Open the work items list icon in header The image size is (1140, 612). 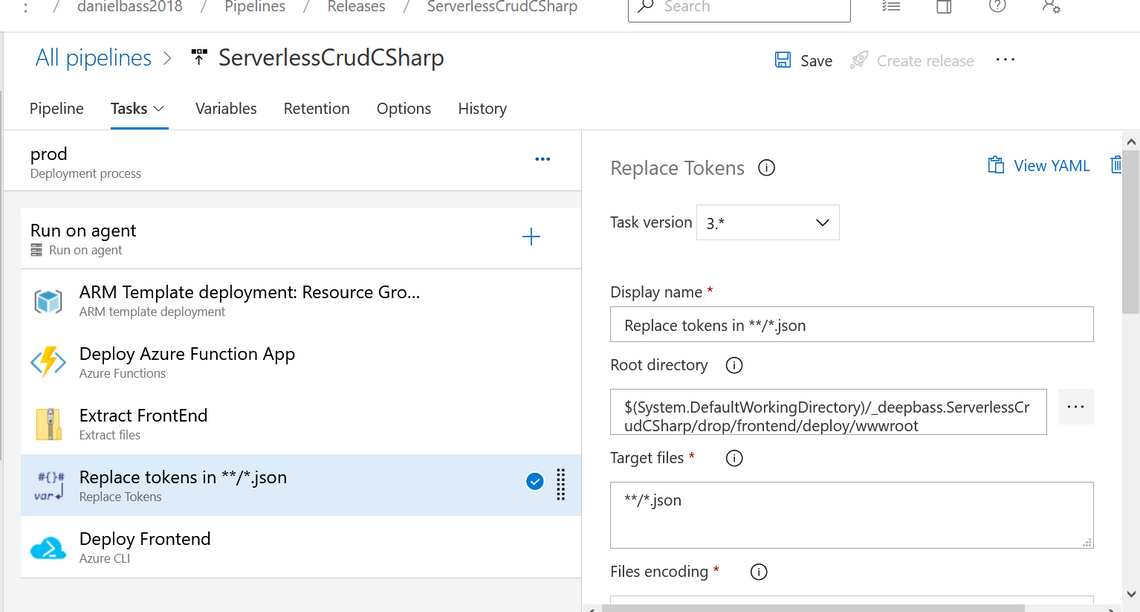click(891, 7)
